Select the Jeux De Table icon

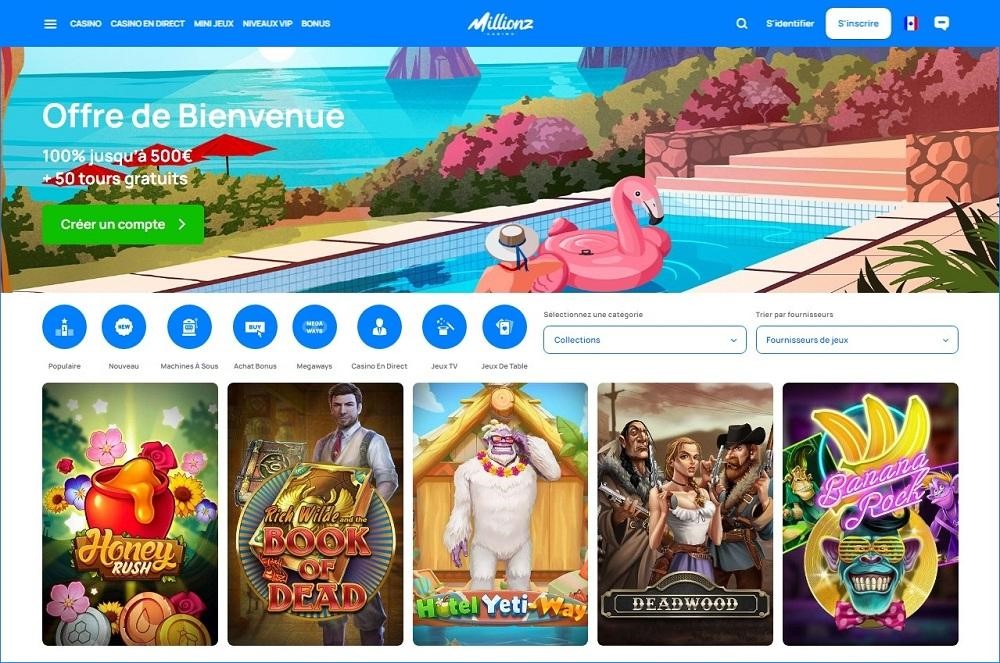coord(504,327)
